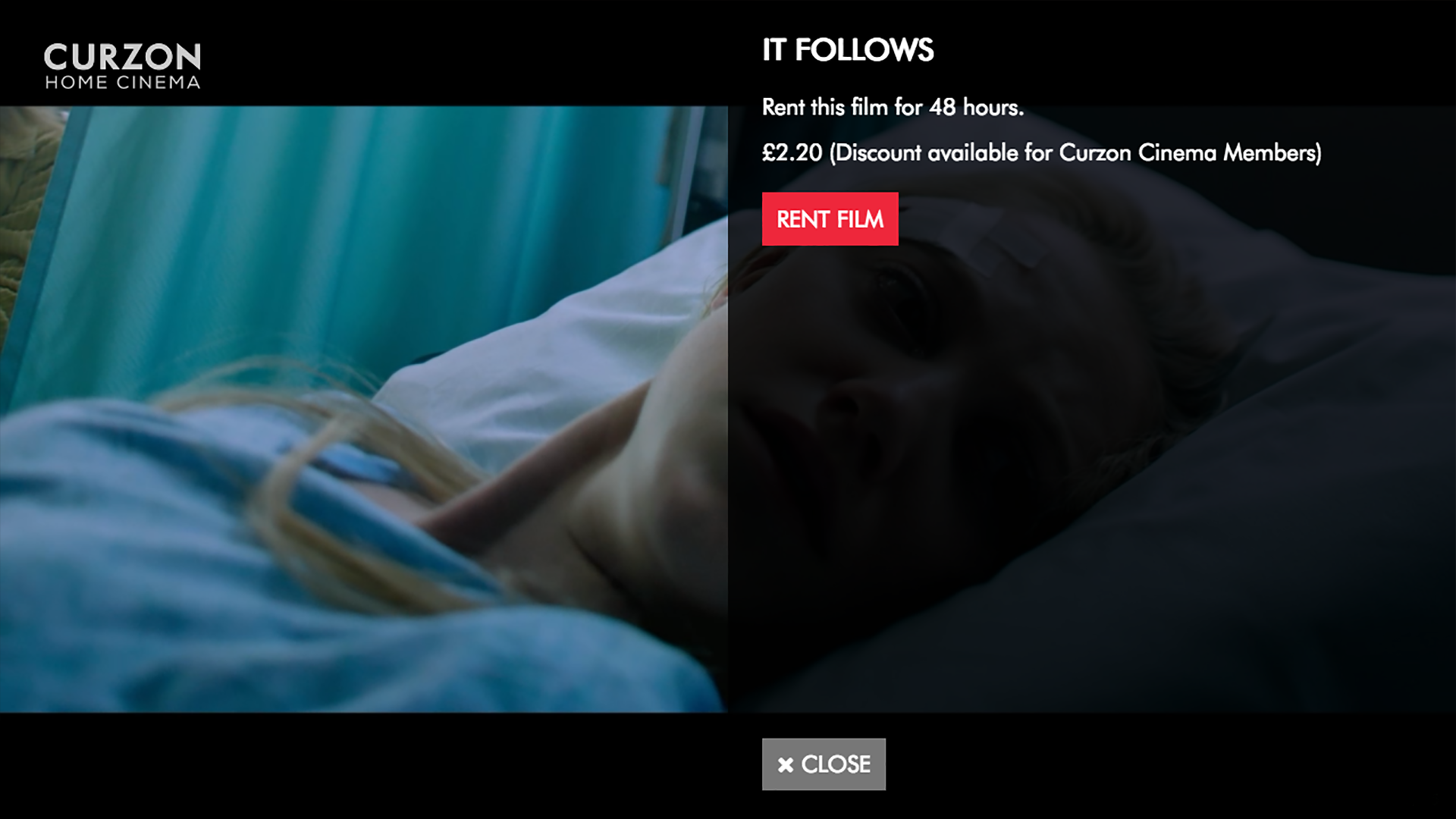
Task: Click the CURZON wordmark in header
Action: click(122, 57)
